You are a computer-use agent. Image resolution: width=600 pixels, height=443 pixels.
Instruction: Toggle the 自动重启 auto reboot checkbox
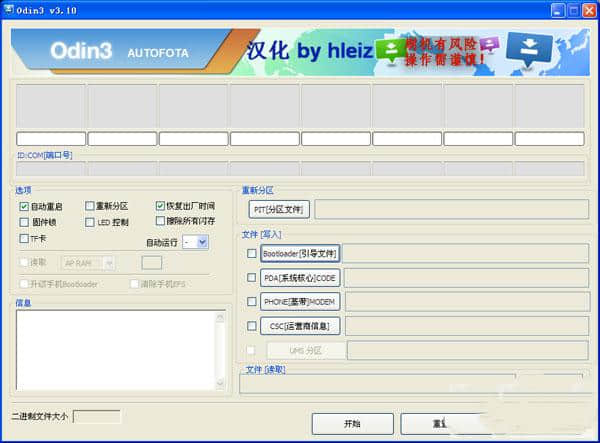(x=24, y=206)
